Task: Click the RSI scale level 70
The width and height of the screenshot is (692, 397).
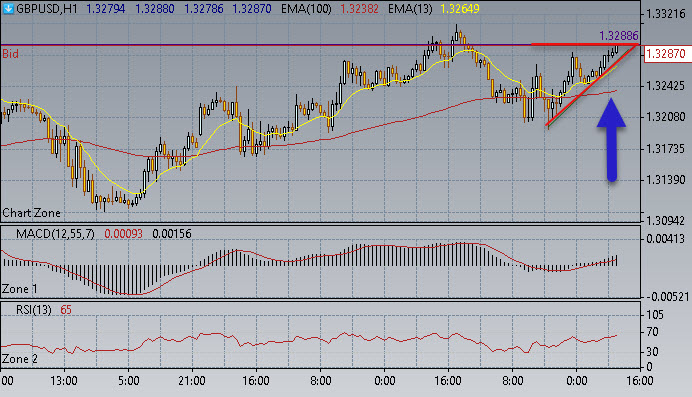Action: pyautogui.click(x=652, y=332)
